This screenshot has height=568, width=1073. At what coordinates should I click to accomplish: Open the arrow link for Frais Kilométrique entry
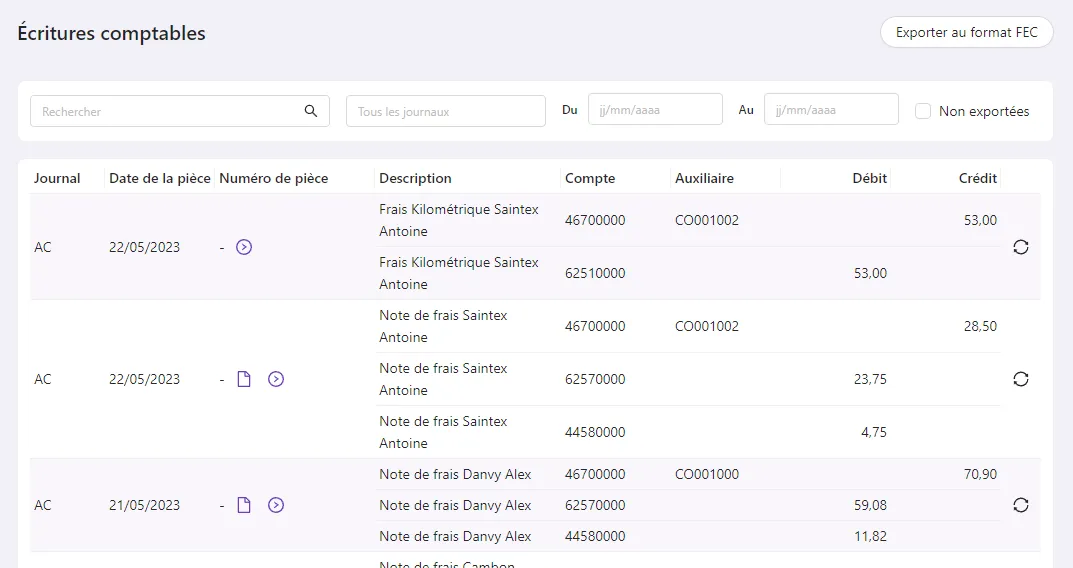(x=244, y=247)
